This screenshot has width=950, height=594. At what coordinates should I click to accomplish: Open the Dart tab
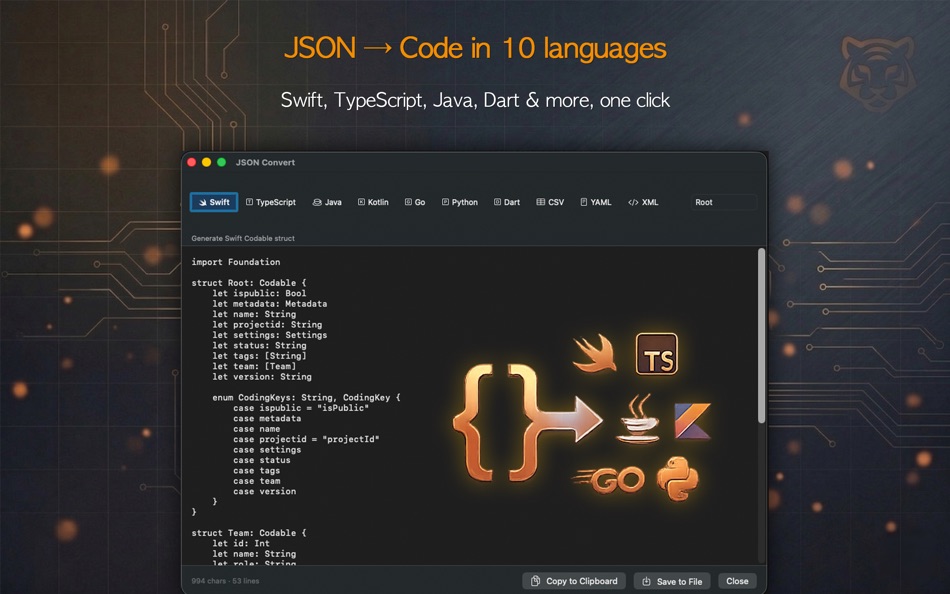507,202
